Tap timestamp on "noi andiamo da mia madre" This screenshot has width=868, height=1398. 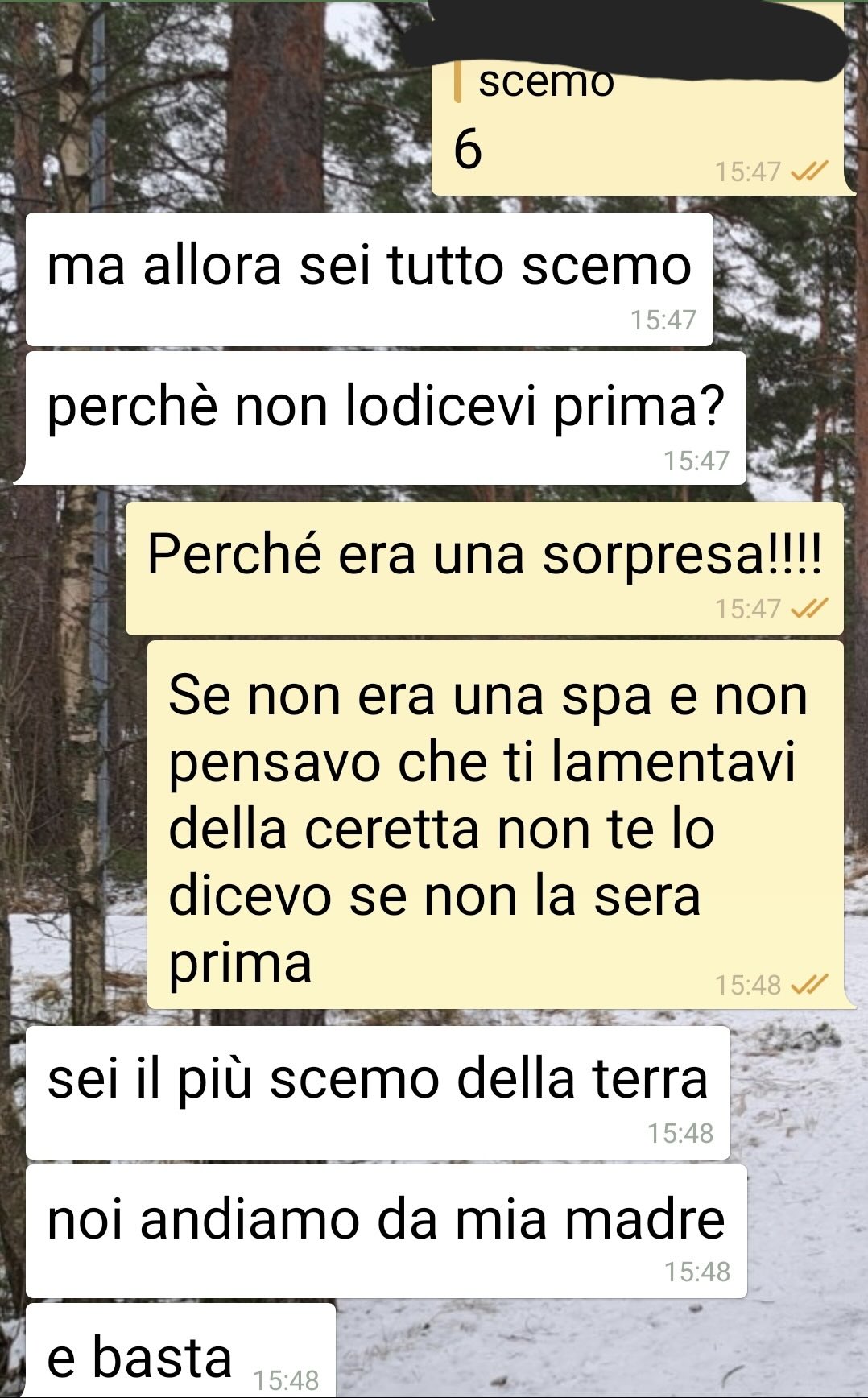click(697, 1272)
